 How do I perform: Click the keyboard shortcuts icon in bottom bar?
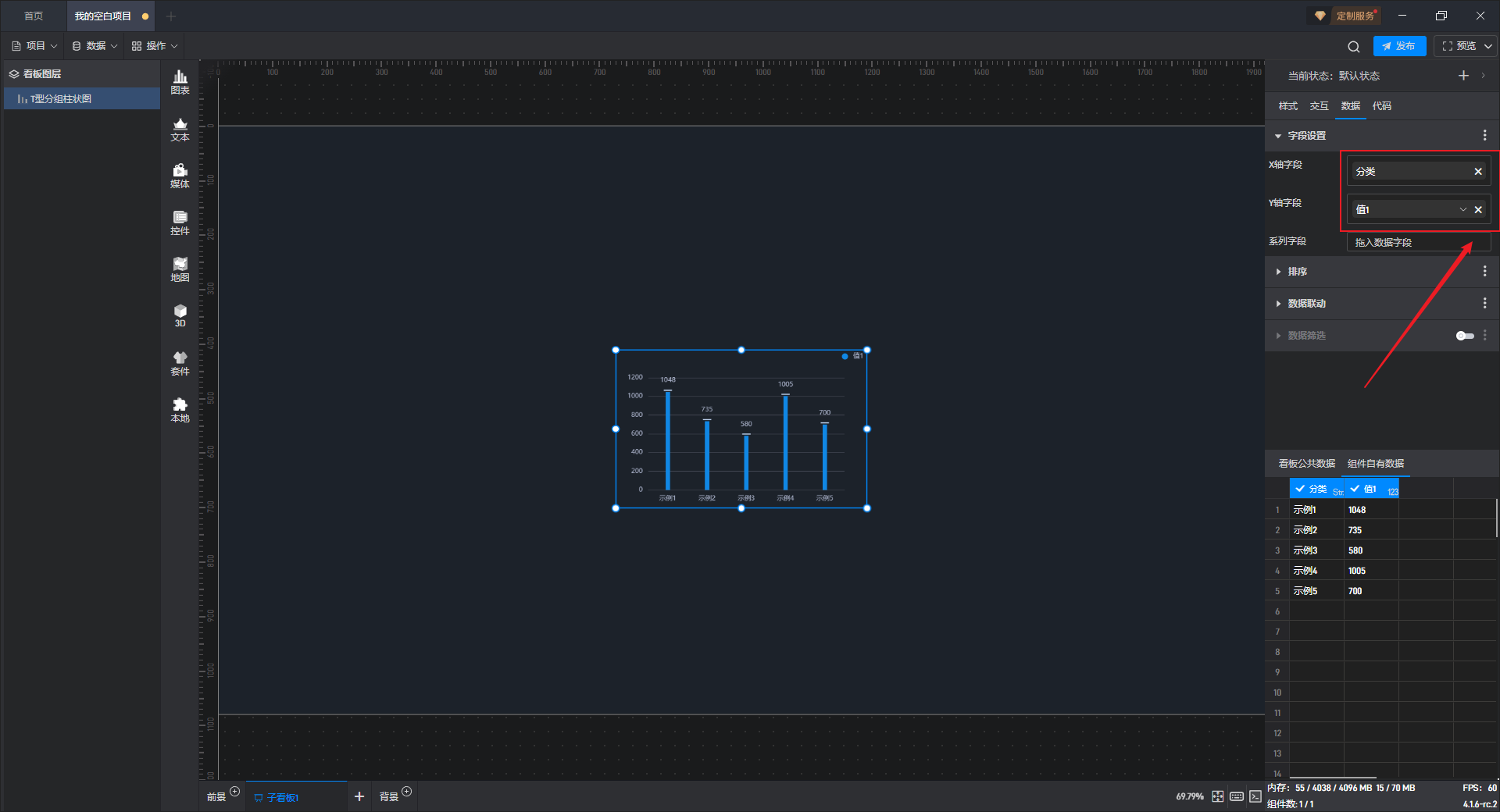point(1237,796)
